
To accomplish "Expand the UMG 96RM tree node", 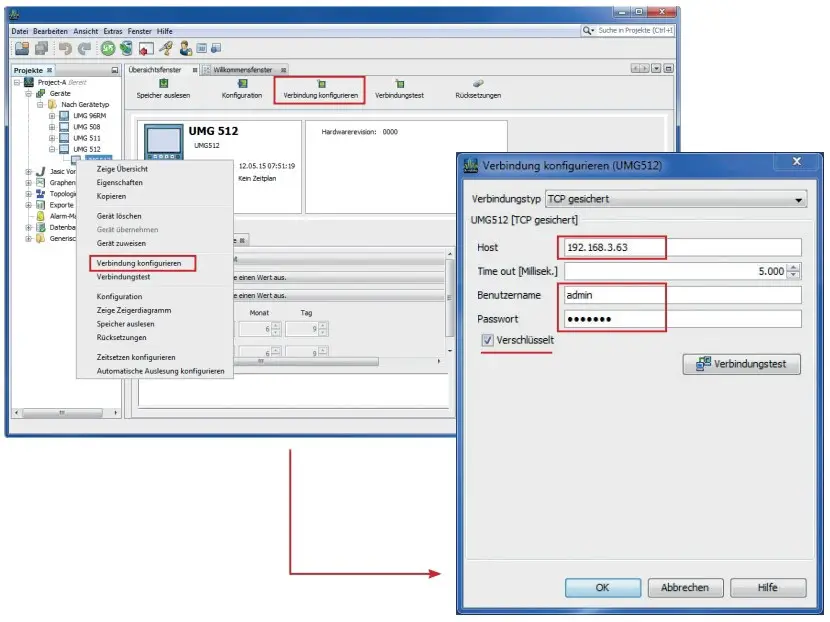I will point(52,115).
